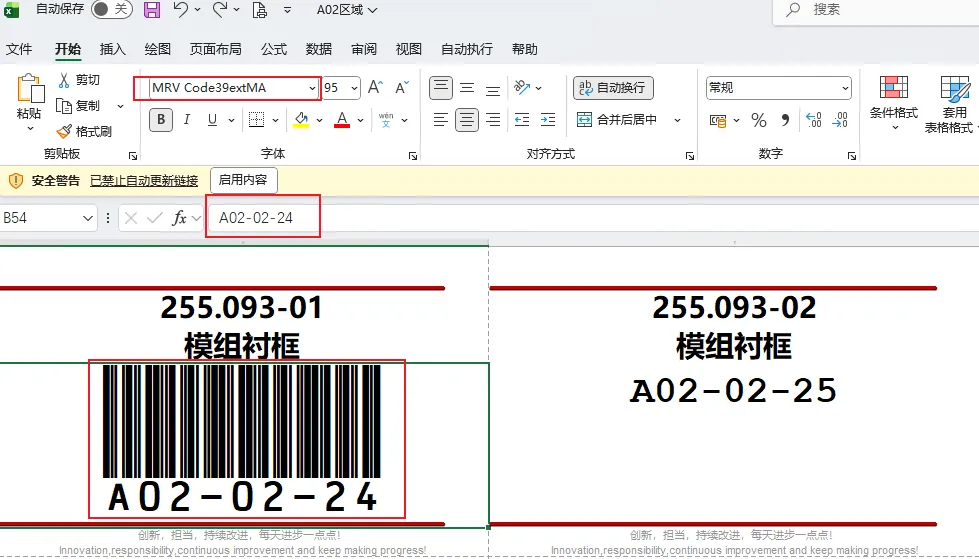Click the Cut scissors icon
Screen dimensions: 979x559
tap(64, 80)
